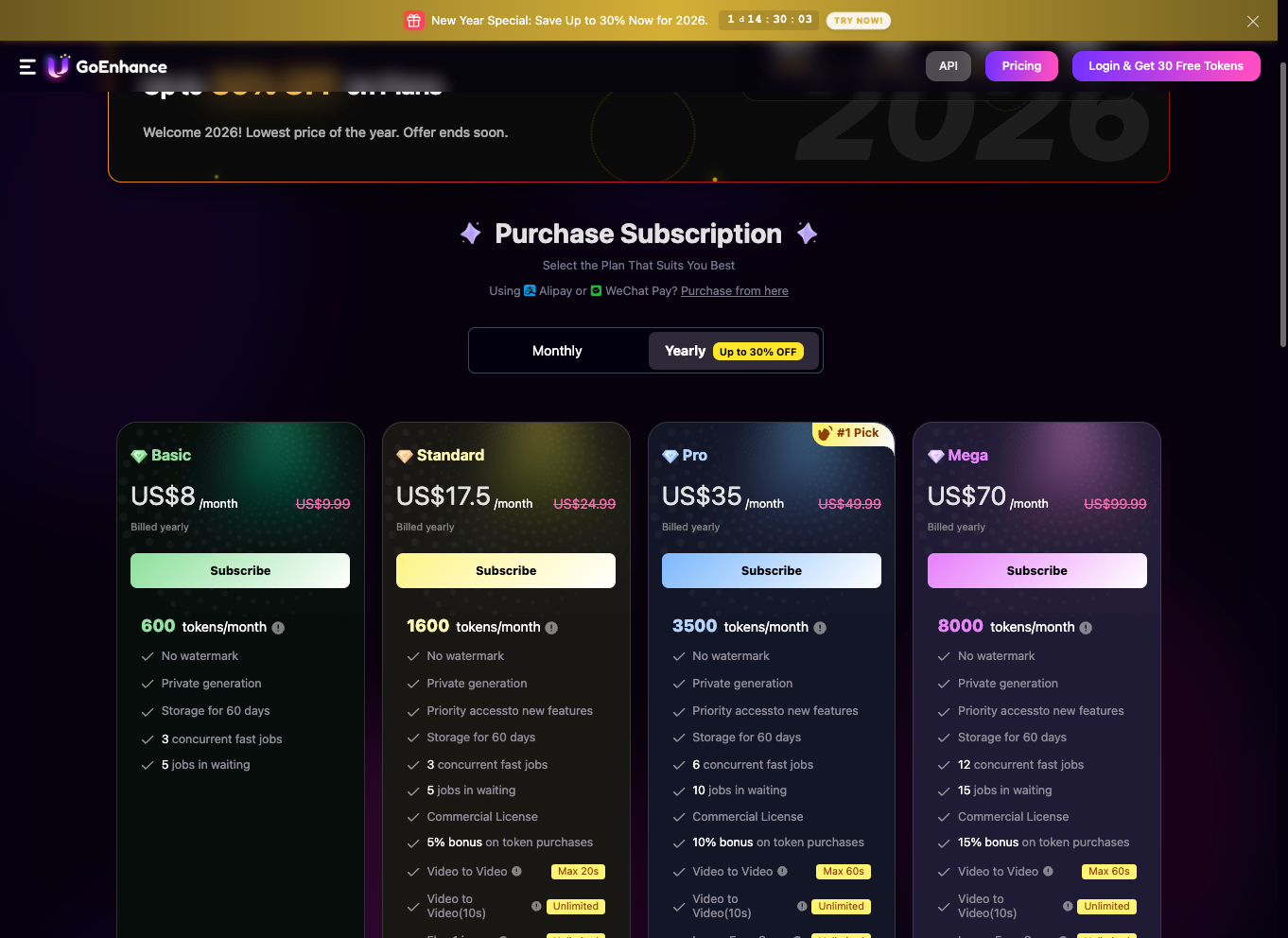The image size is (1288, 938).
Task: Click Login & Get 30 Free Tokens
Action: [x=1165, y=66]
